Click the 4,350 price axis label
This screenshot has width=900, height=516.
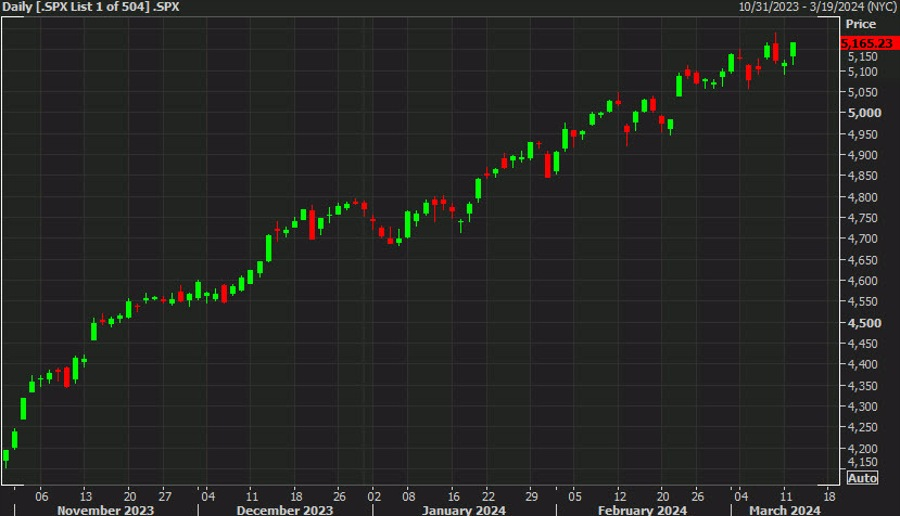tap(863, 386)
